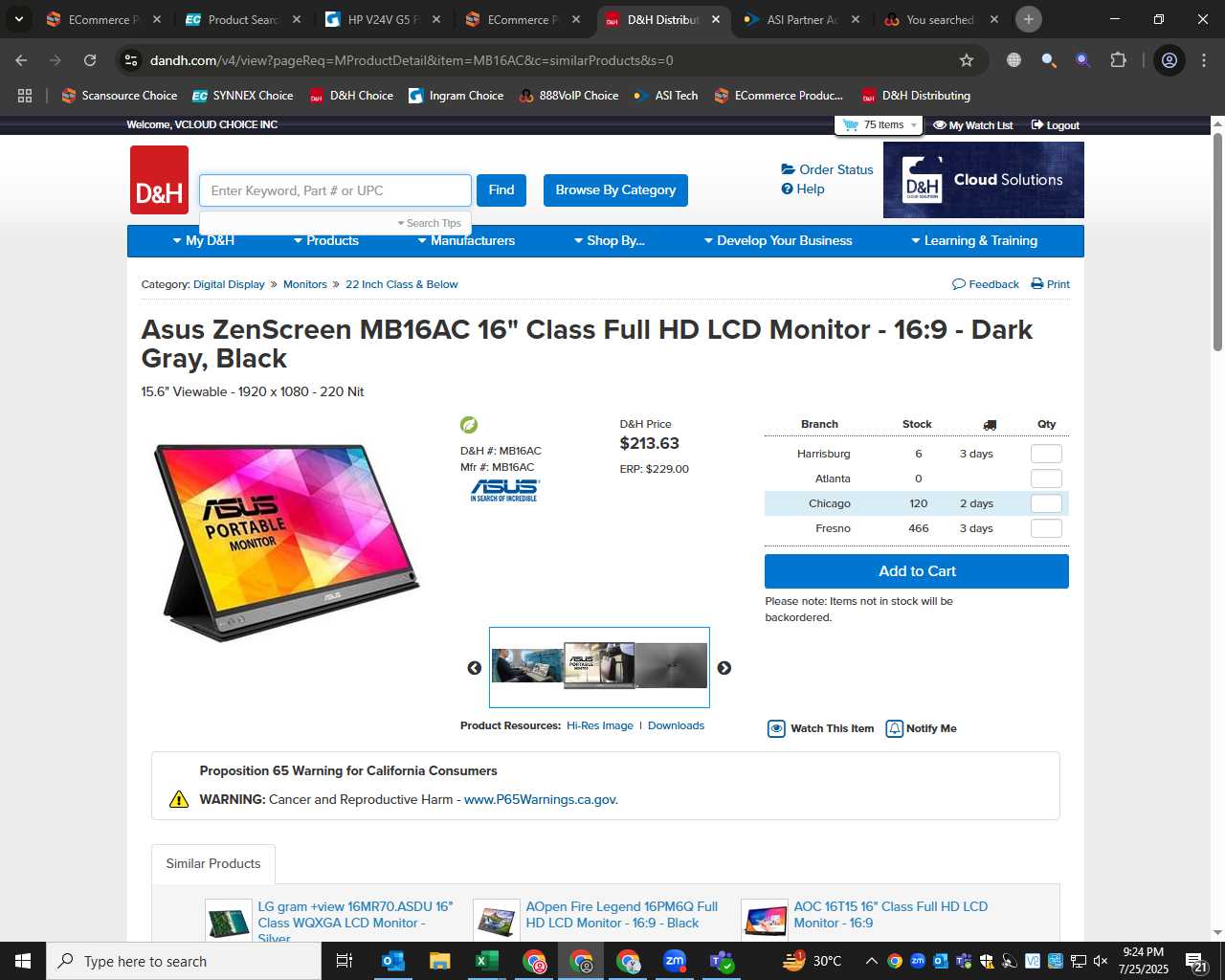Image resolution: width=1225 pixels, height=980 pixels.
Task: Open cart items dropdown arrow
Action: coord(914,125)
